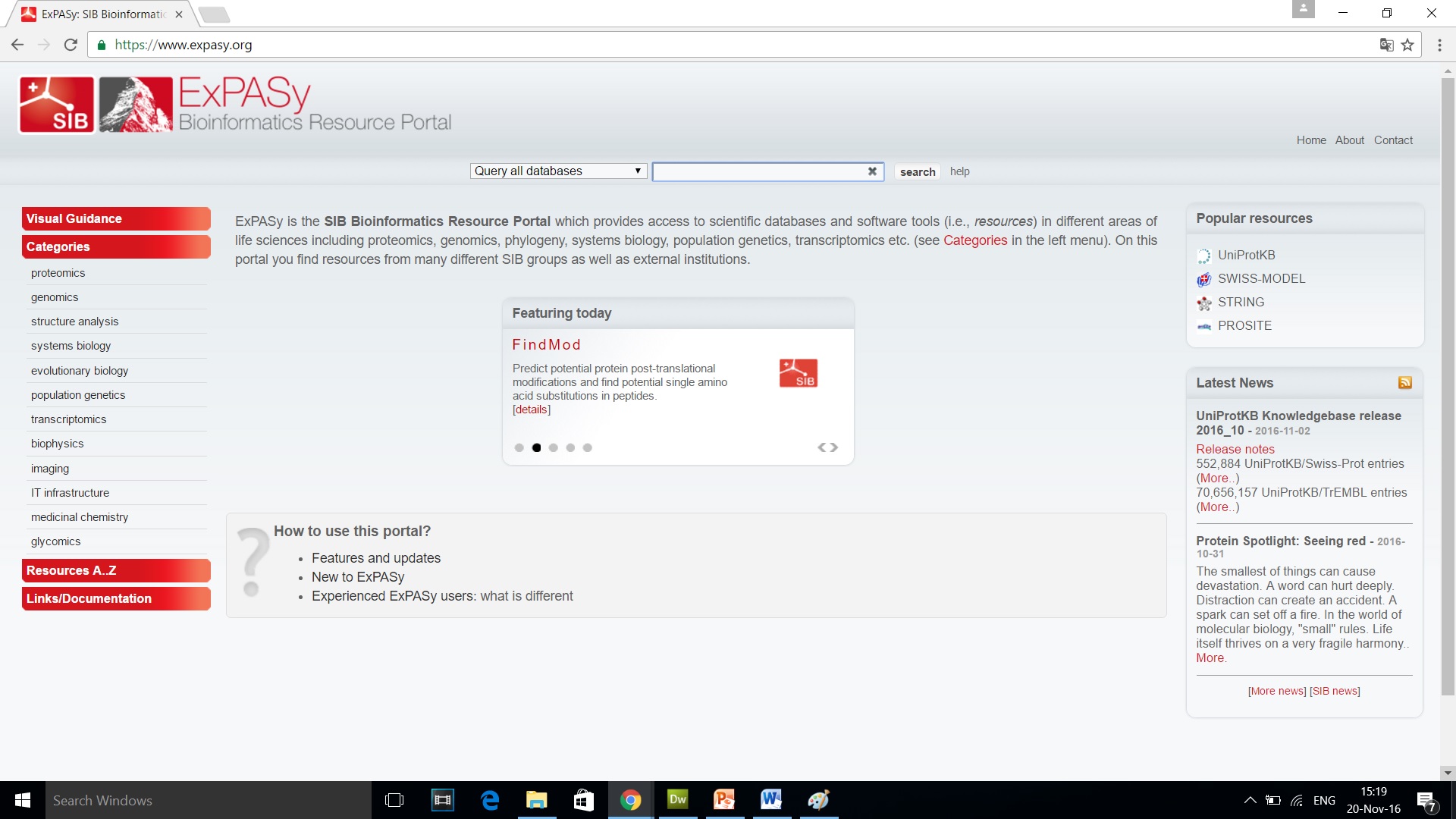Image resolution: width=1456 pixels, height=819 pixels.
Task: Expand the Resources A..Z section
Action: coord(116,570)
